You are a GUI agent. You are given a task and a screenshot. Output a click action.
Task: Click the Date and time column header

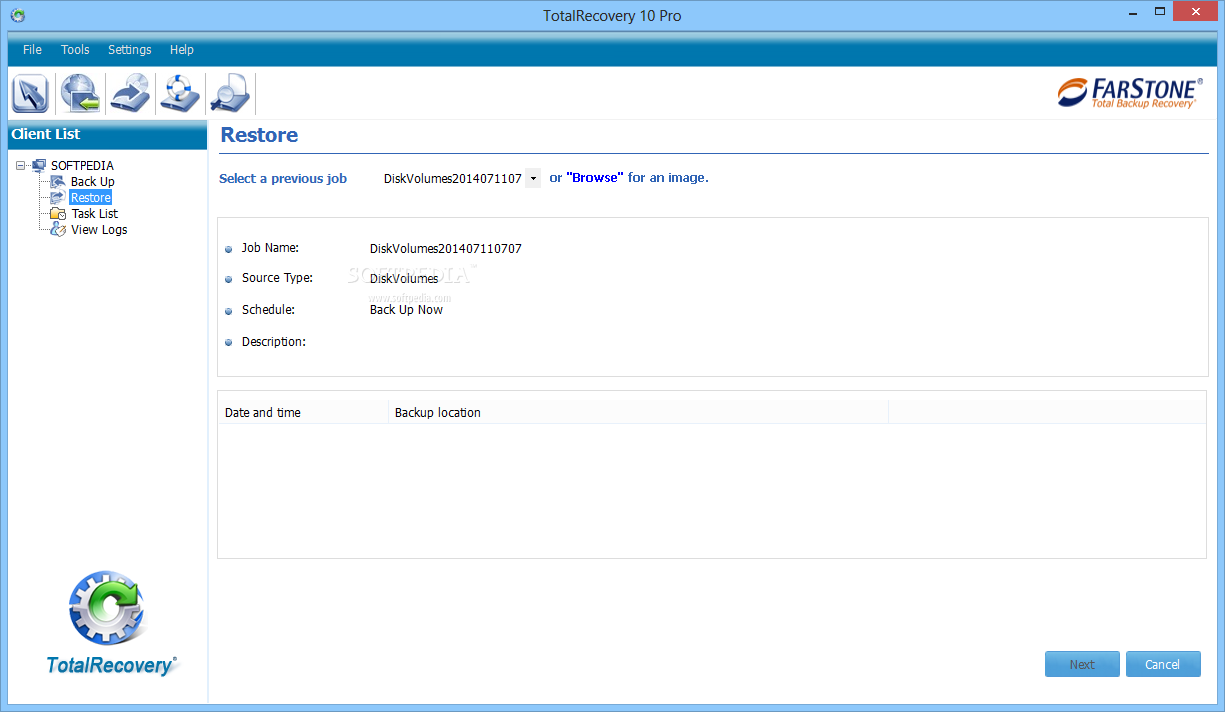point(304,412)
